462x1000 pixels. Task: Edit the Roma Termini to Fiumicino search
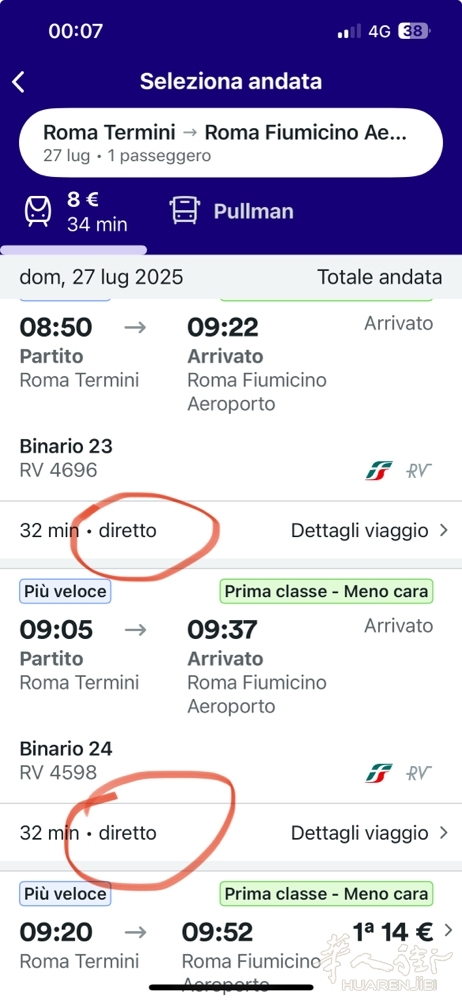[231, 142]
